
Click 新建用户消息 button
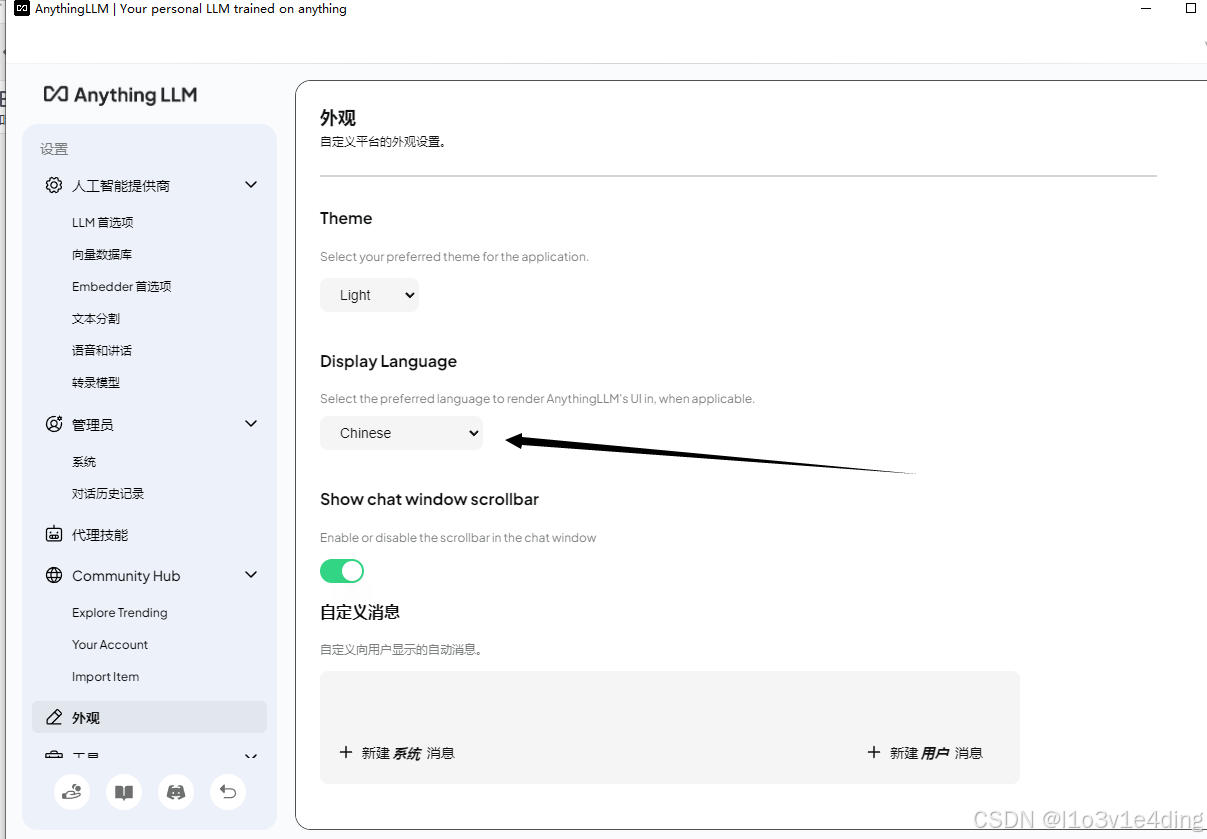click(x=925, y=752)
